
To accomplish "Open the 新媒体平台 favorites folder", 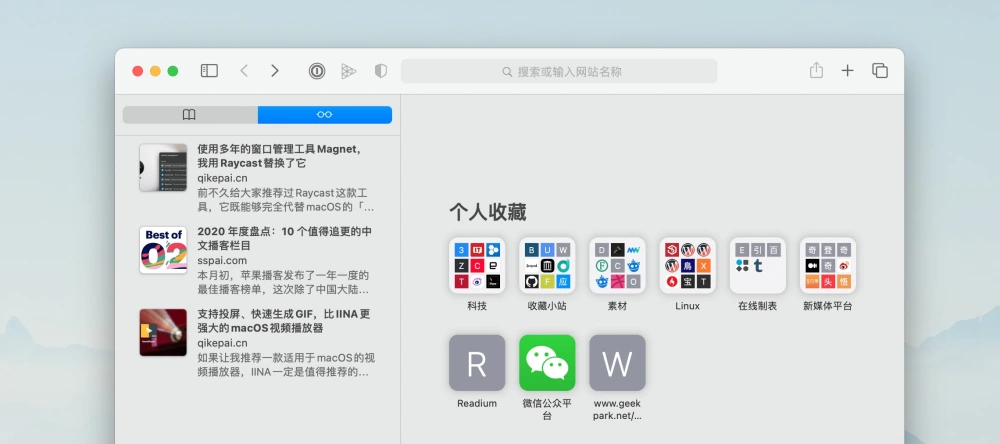I will pyautogui.click(x=828, y=265).
